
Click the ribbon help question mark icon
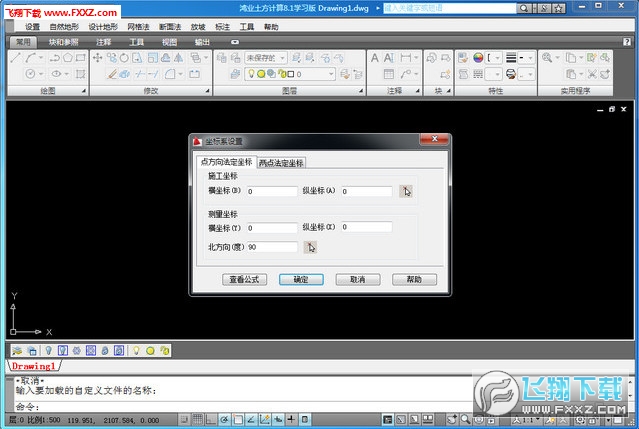click(627, 42)
